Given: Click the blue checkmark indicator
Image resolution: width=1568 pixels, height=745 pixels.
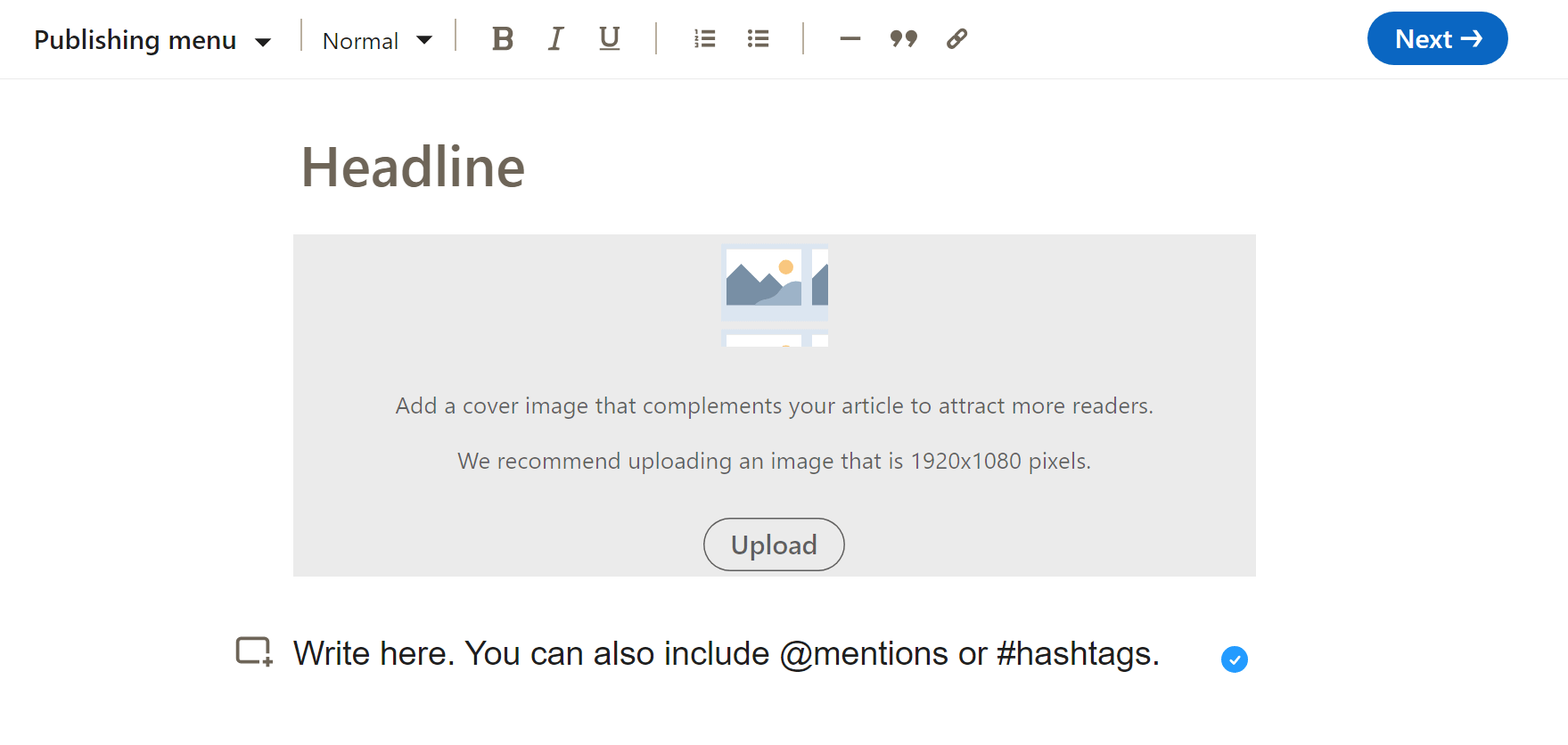Looking at the screenshot, I should [x=1234, y=659].
